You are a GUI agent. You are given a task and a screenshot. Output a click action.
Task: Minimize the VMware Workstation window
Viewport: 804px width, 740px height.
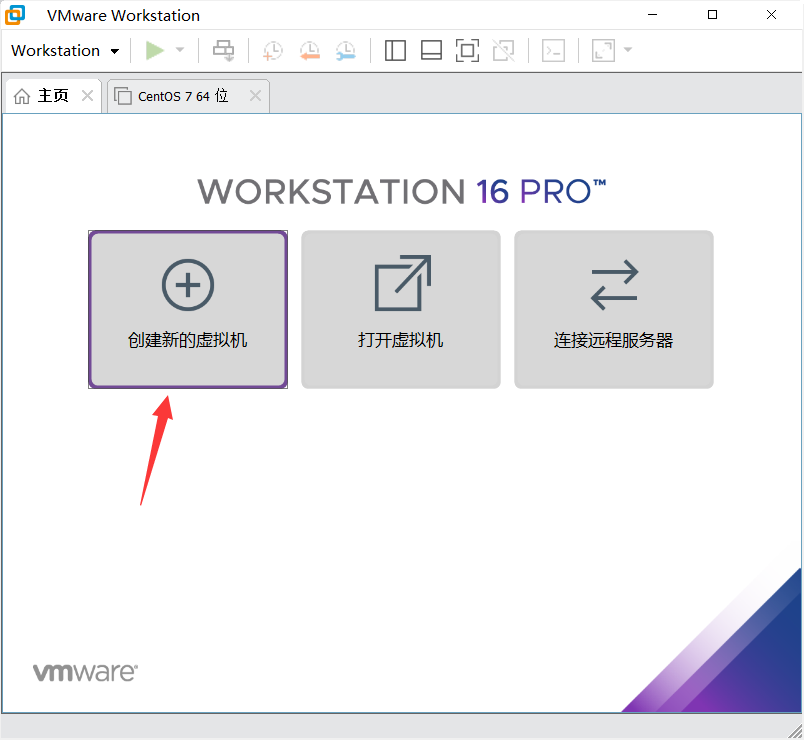(x=652, y=15)
